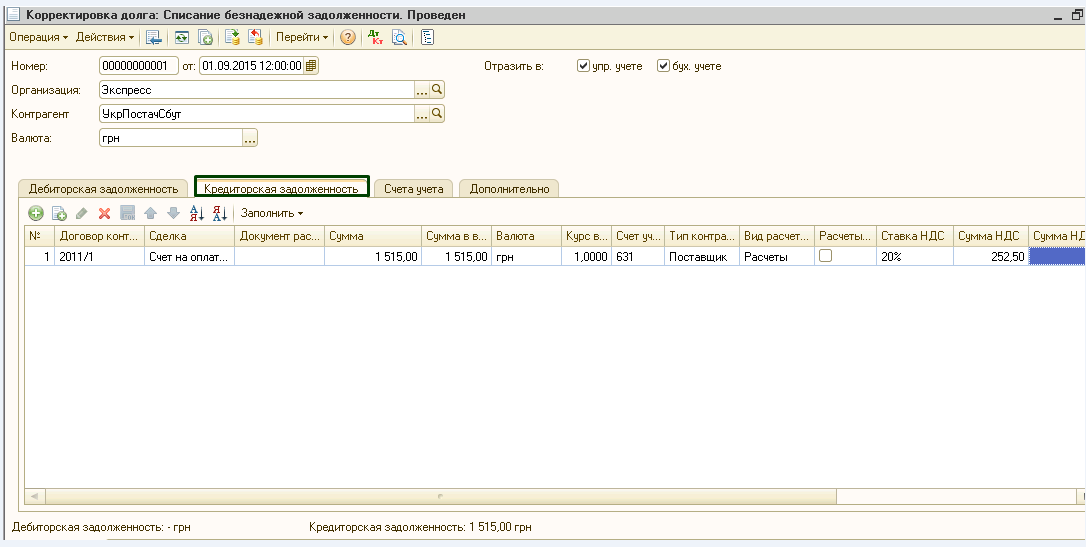This screenshot has width=1086, height=547.
Task: Sort the rows ascending А-Я
Action: (x=197, y=213)
